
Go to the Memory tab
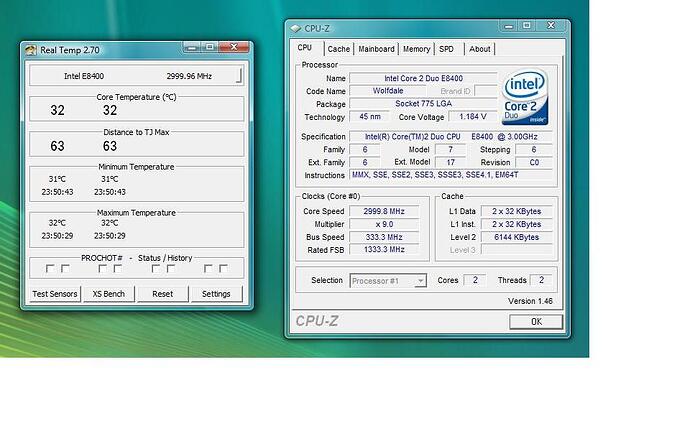coord(416,49)
